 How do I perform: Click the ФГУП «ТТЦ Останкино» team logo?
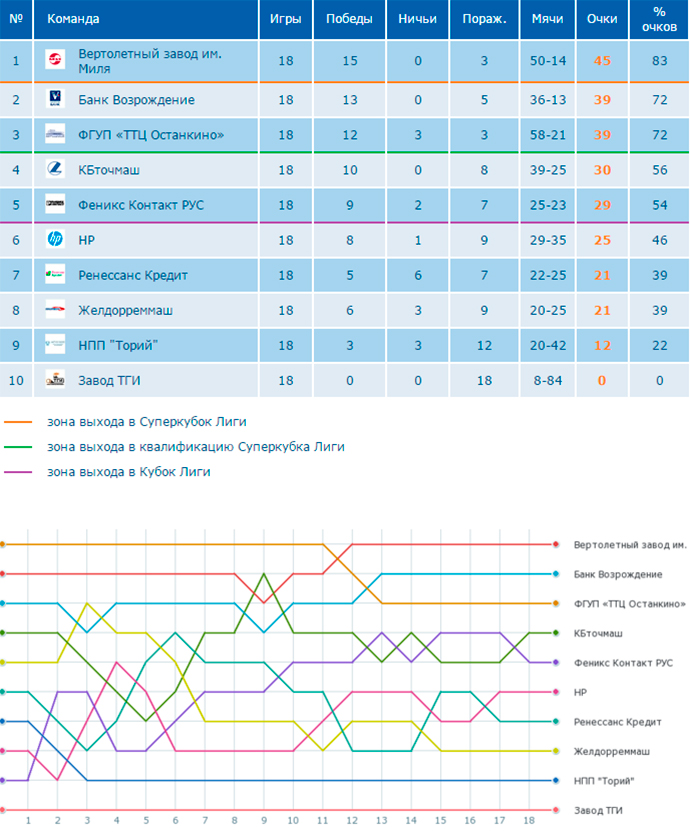pyautogui.click(x=55, y=134)
